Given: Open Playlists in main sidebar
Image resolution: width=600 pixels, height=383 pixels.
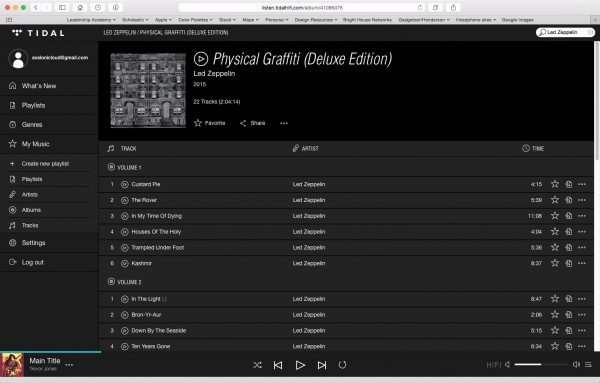Looking at the screenshot, I should coord(49,105).
